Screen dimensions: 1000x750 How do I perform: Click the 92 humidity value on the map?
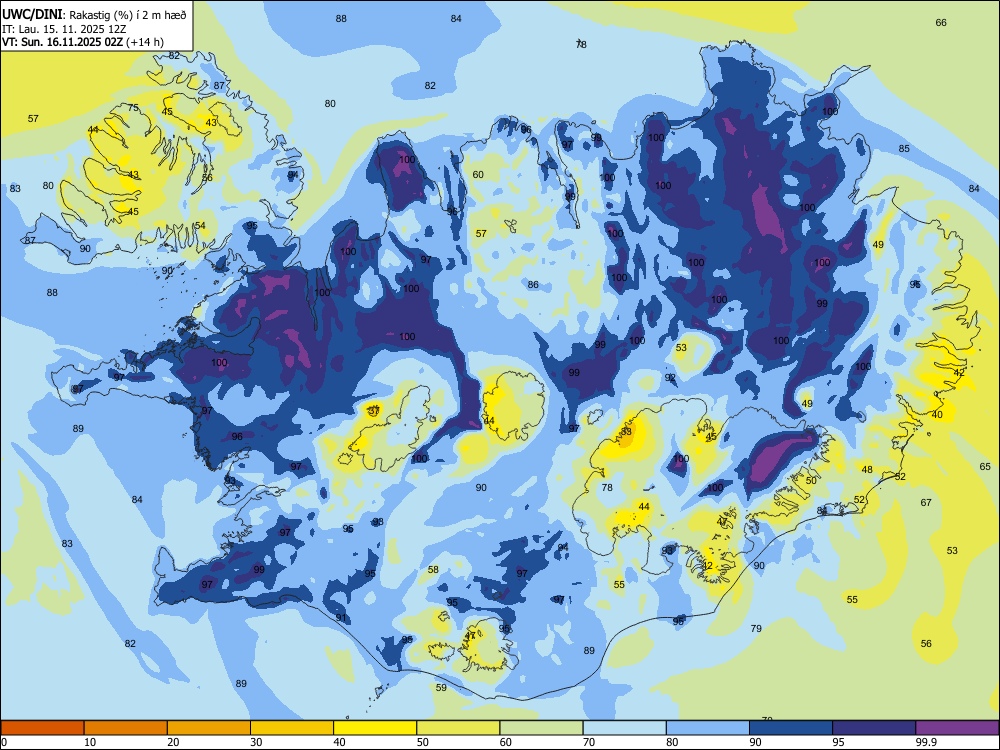click(670, 378)
